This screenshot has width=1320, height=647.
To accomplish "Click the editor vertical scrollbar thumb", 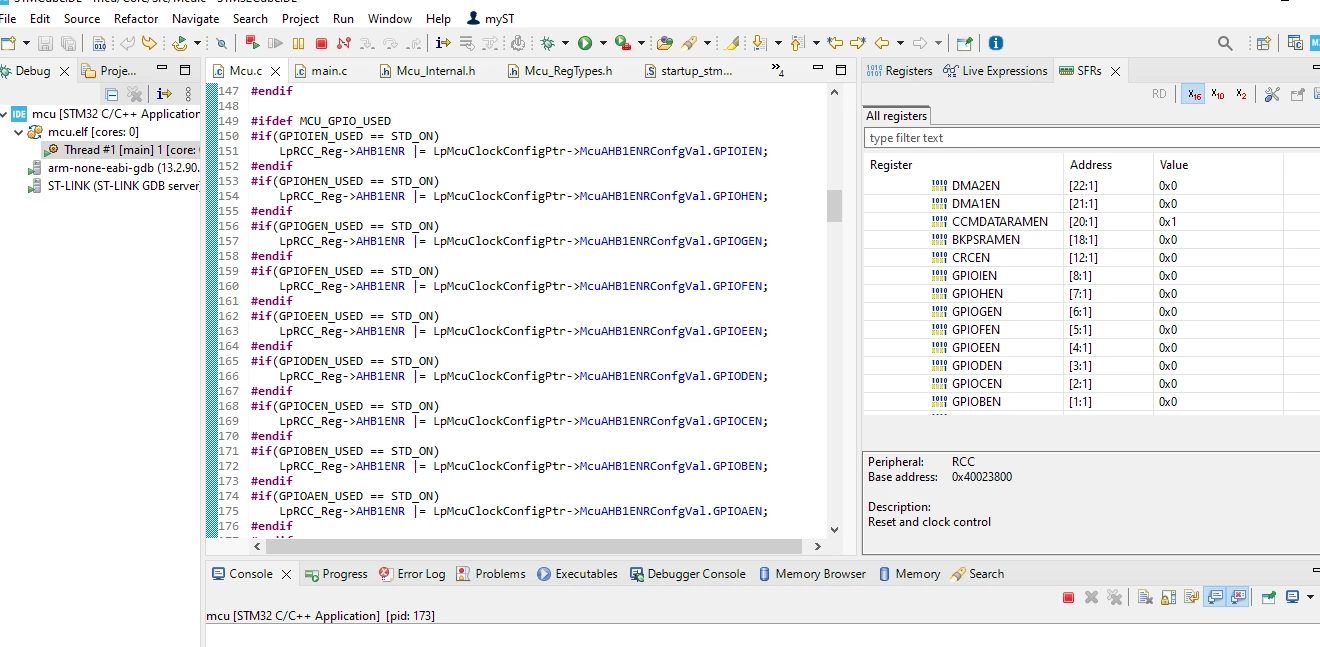I will [x=834, y=205].
